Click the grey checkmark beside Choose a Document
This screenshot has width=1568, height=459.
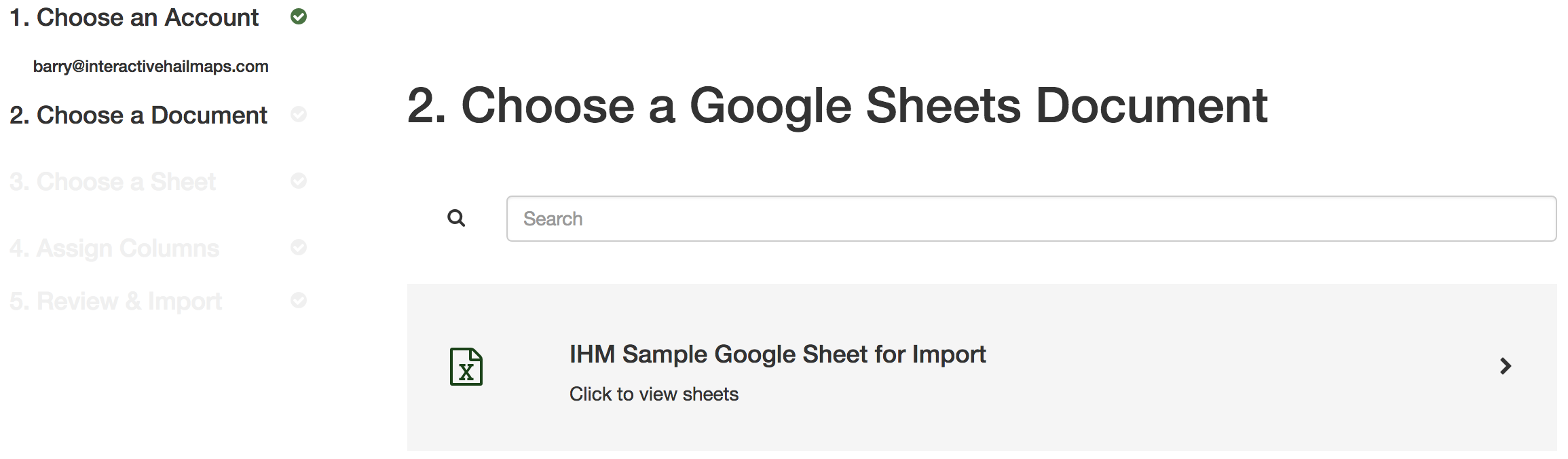click(299, 114)
